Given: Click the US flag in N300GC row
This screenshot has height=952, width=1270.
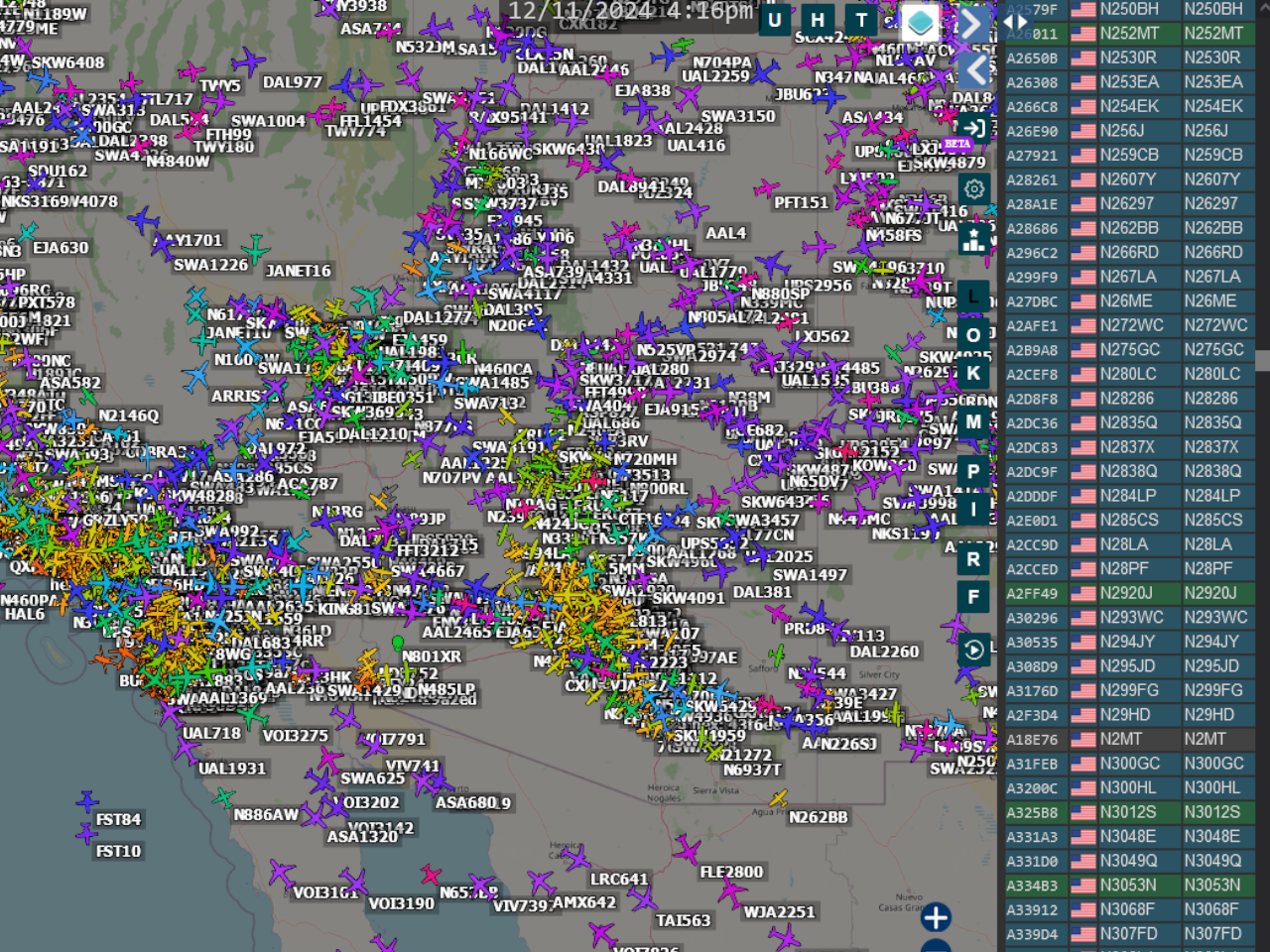Looking at the screenshot, I should [1083, 764].
